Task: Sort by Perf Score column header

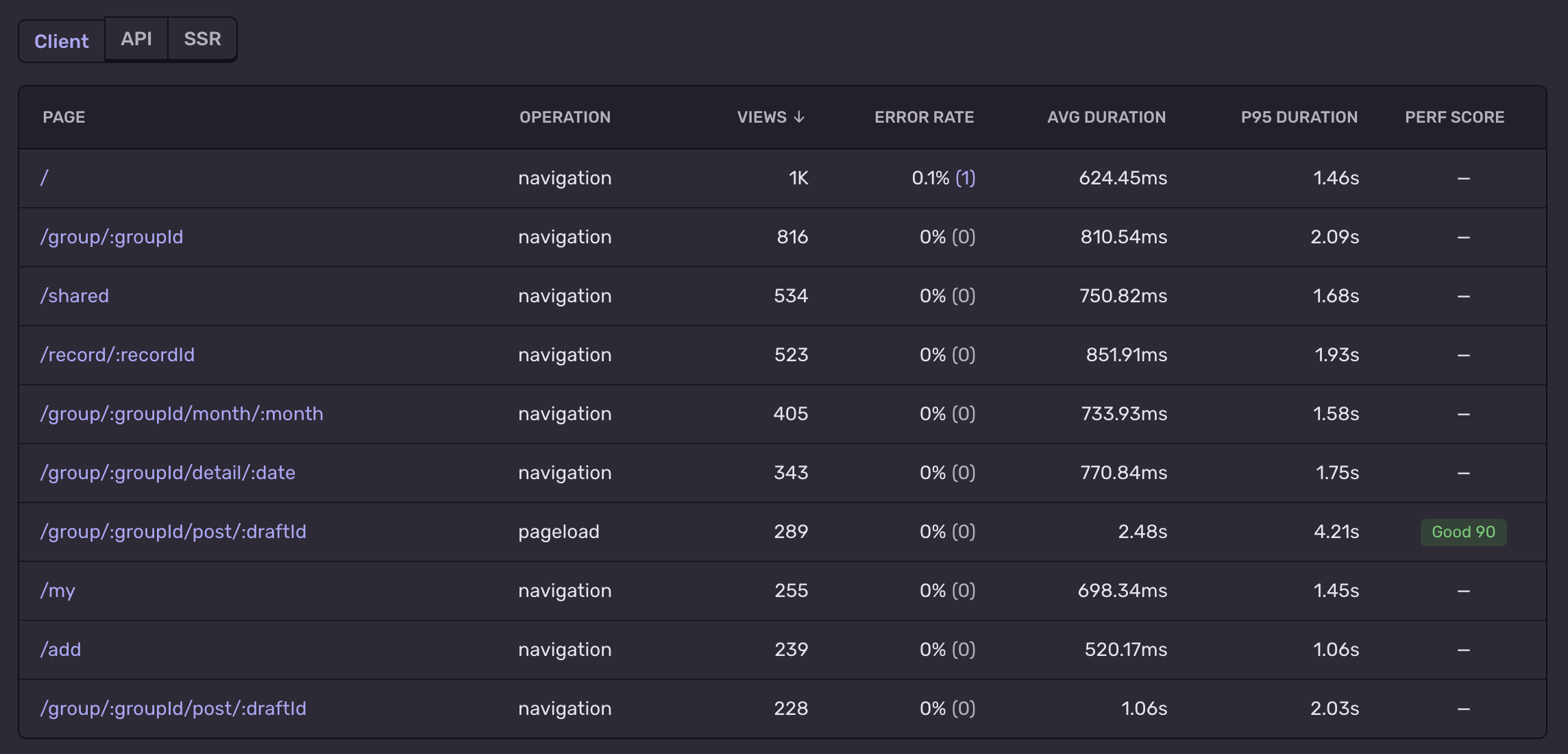Action: (1454, 117)
